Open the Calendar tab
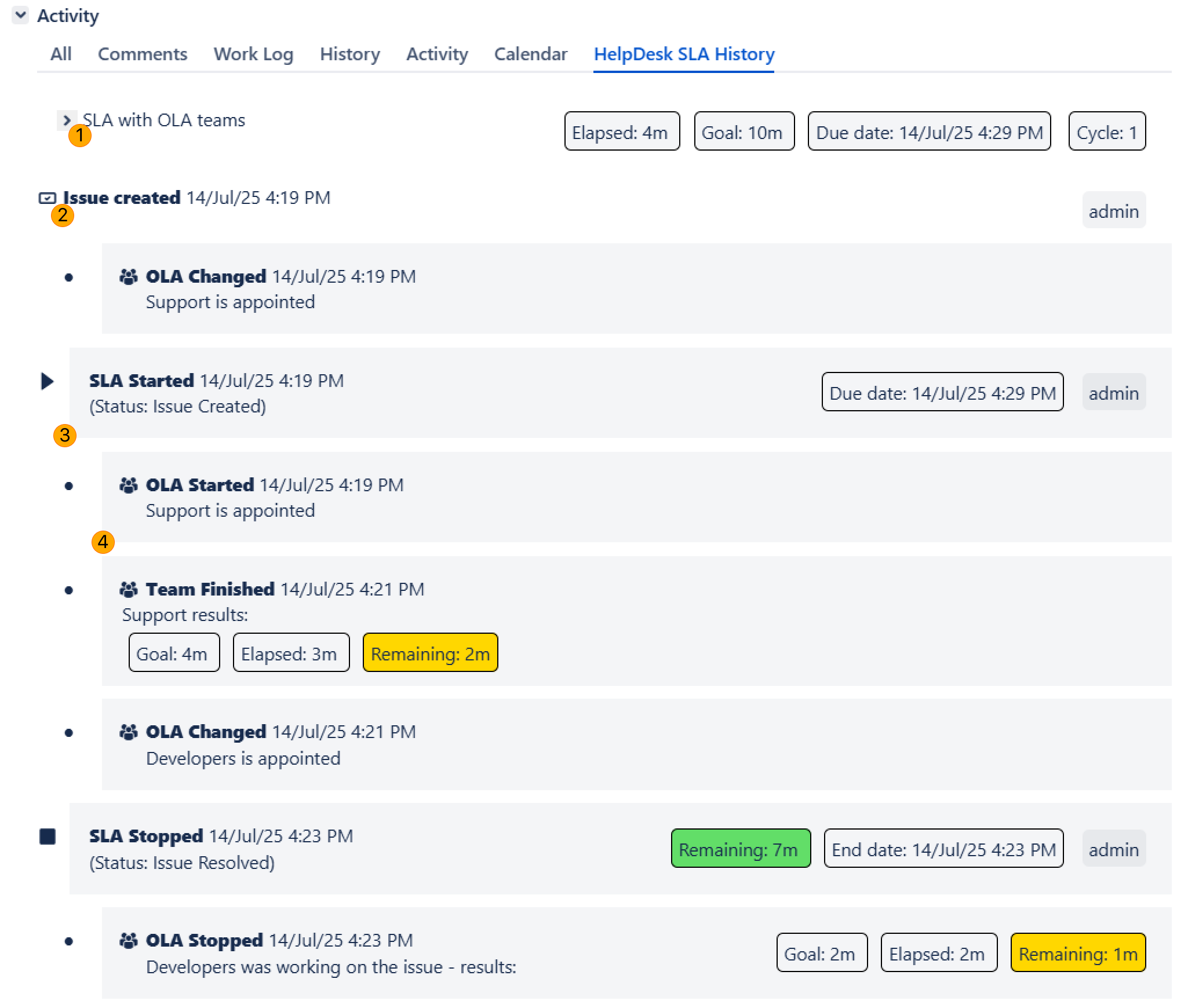The image size is (1188, 1008). (x=530, y=54)
